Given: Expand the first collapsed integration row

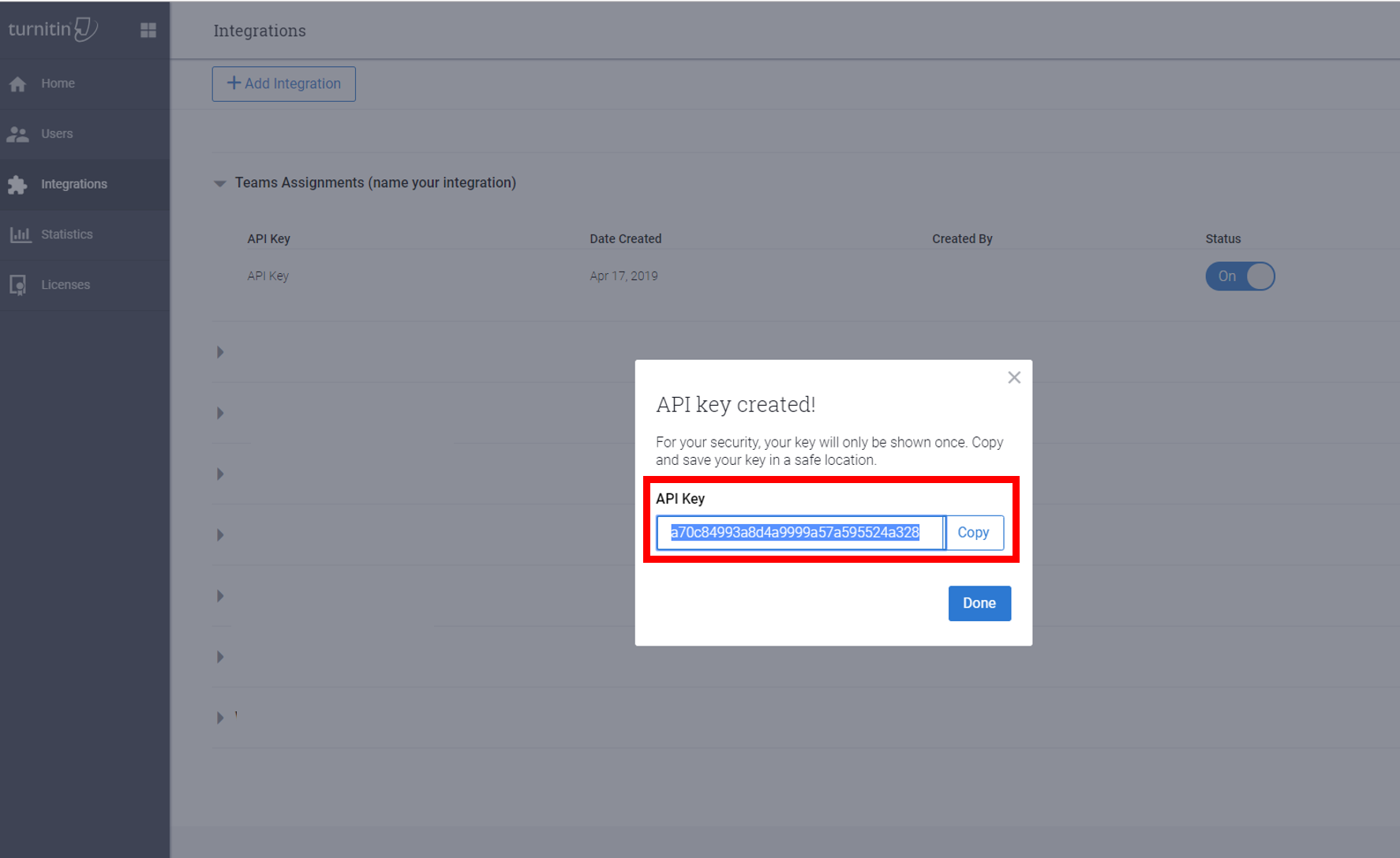Looking at the screenshot, I should (x=219, y=352).
